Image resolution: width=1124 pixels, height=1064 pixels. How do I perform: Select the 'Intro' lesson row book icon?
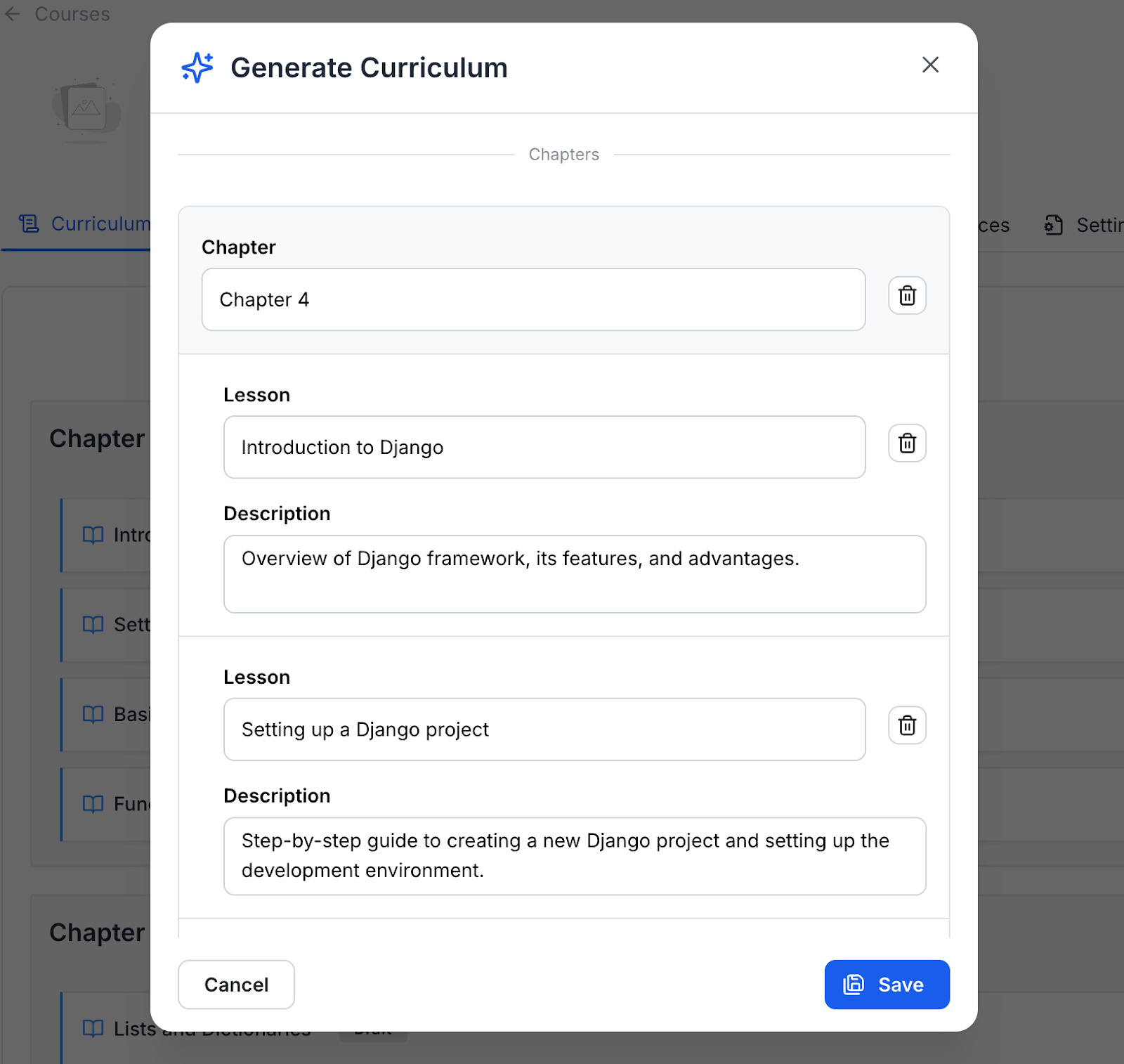tap(93, 536)
